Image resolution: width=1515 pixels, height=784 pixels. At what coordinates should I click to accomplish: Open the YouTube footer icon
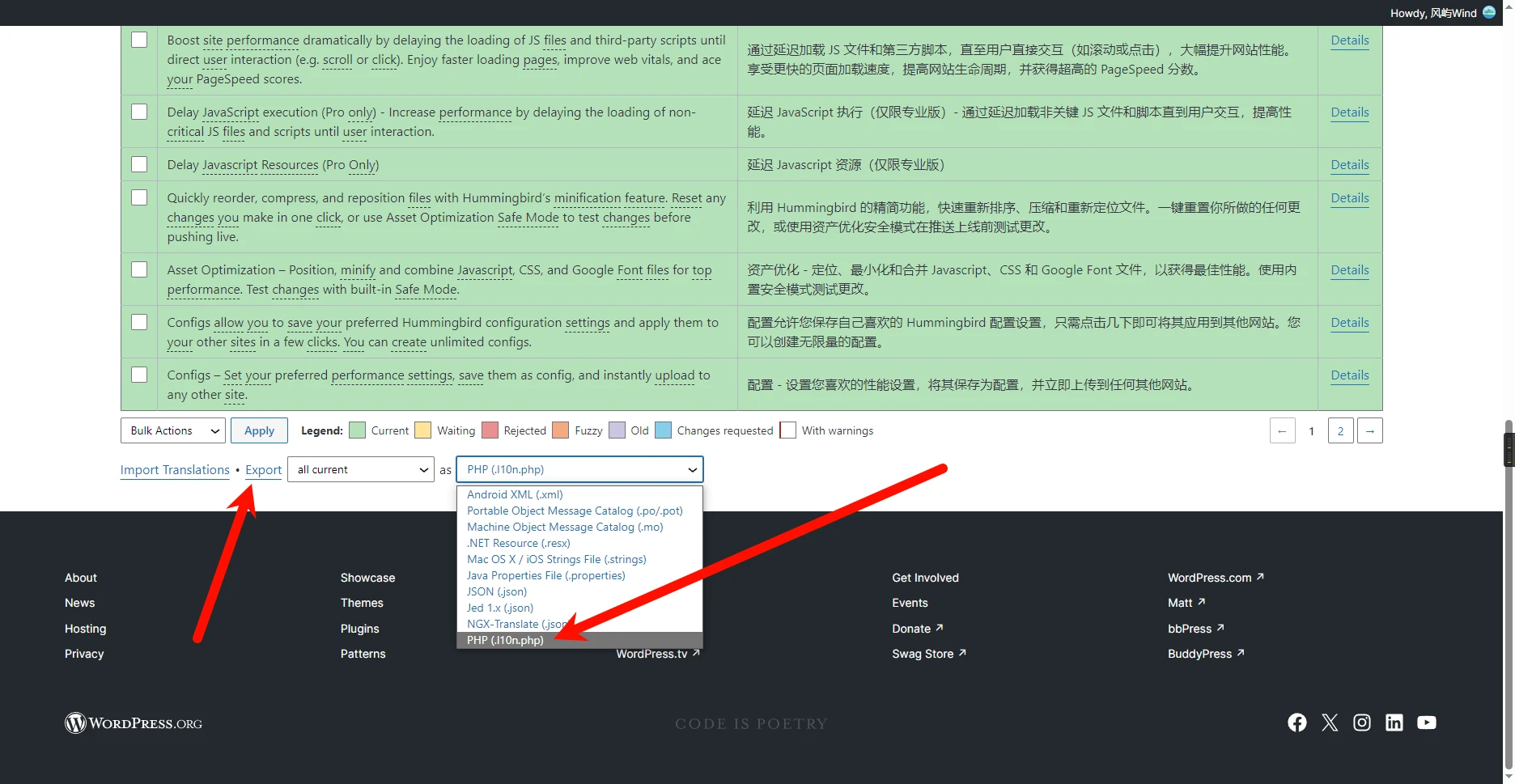tap(1427, 723)
